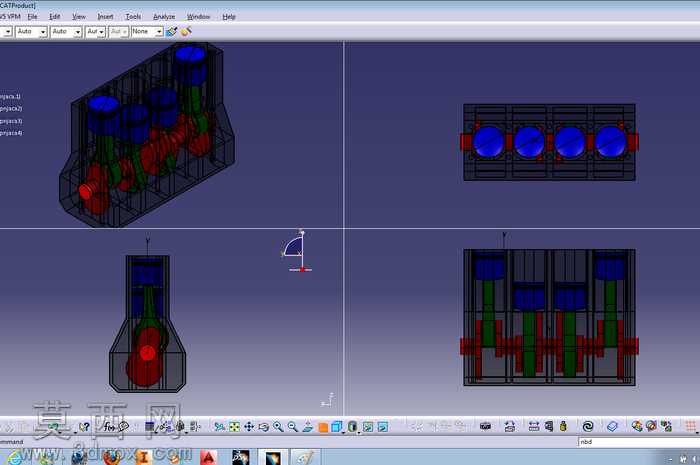The image size is (700, 465).
Task: Click the dark gear toolbar icon
Action: [x=180, y=427]
